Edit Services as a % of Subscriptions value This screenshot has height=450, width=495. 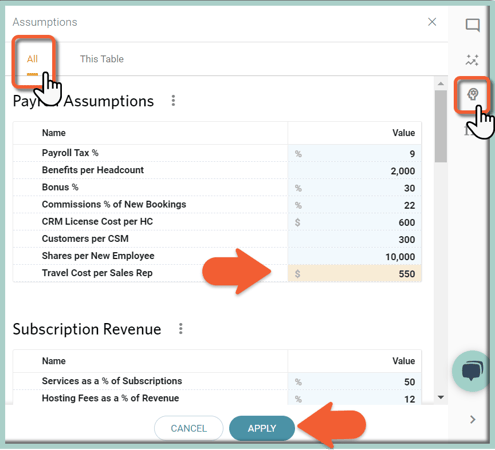(355, 382)
